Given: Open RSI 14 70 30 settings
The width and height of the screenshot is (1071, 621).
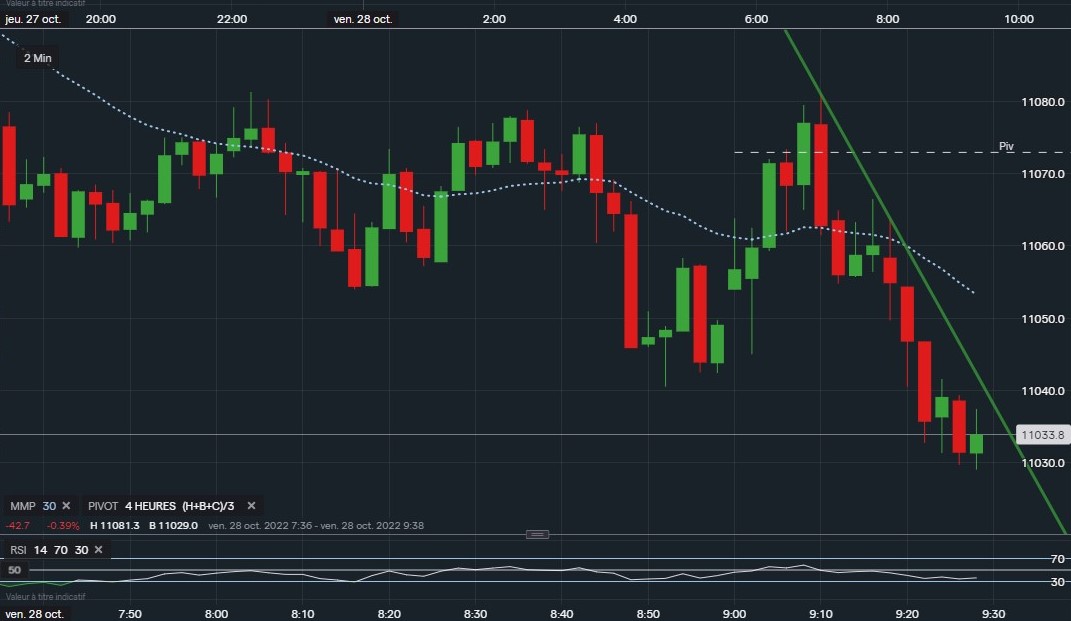Looking at the screenshot, I should (49, 549).
